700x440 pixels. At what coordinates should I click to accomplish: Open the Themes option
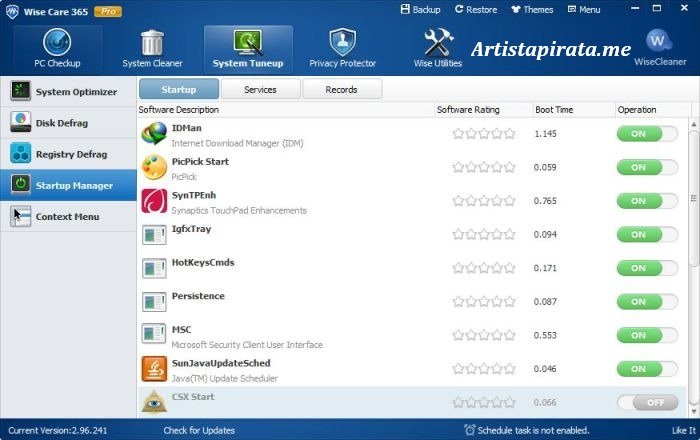pyautogui.click(x=532, y=9)
